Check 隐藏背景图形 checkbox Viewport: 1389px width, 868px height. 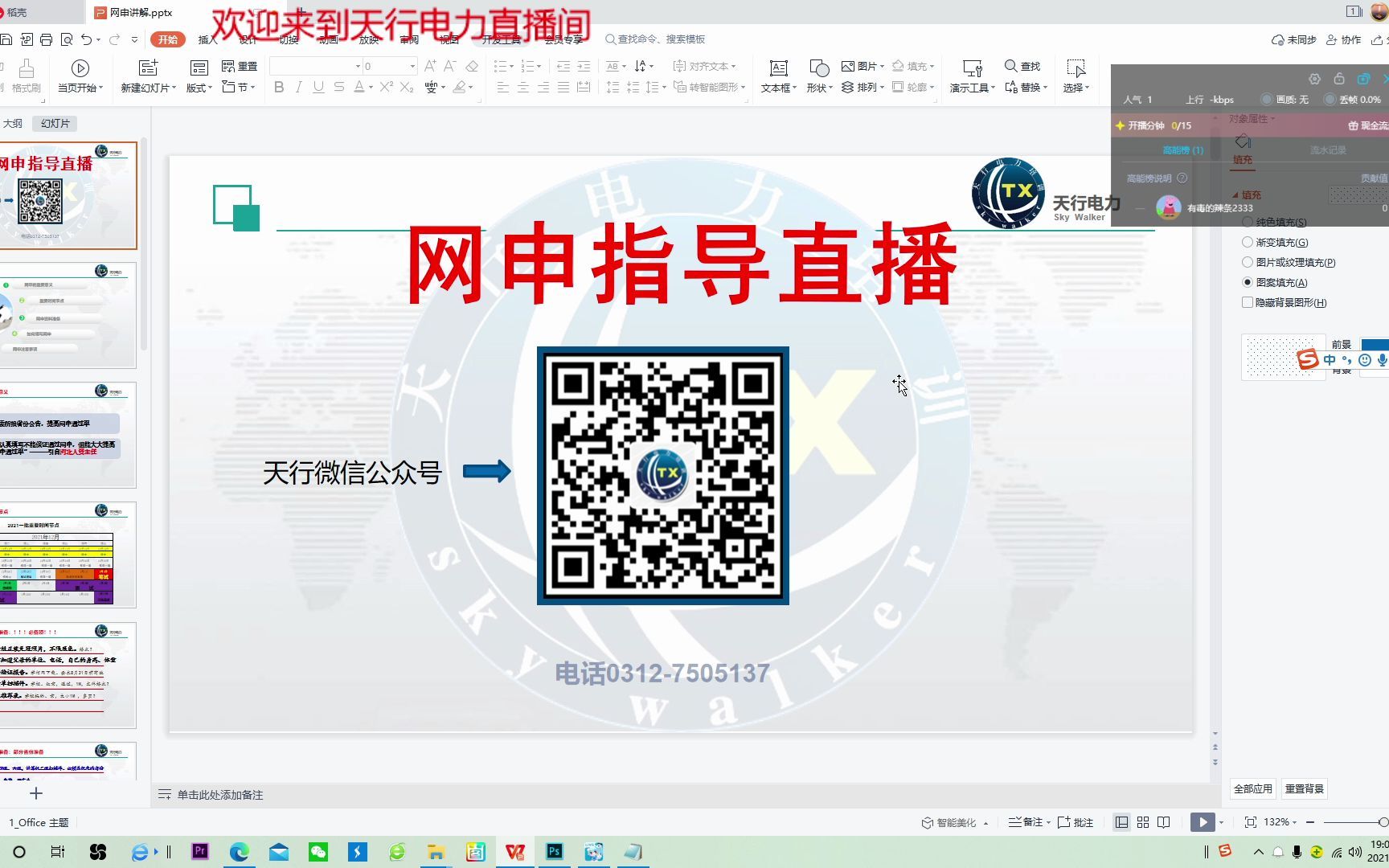click(1248, 302)
